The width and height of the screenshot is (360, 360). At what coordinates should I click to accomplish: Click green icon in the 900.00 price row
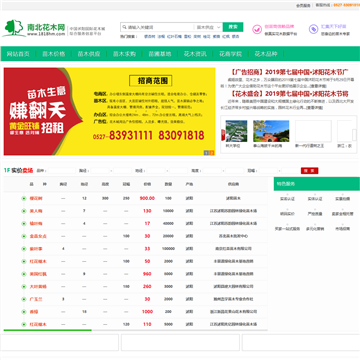24,198
